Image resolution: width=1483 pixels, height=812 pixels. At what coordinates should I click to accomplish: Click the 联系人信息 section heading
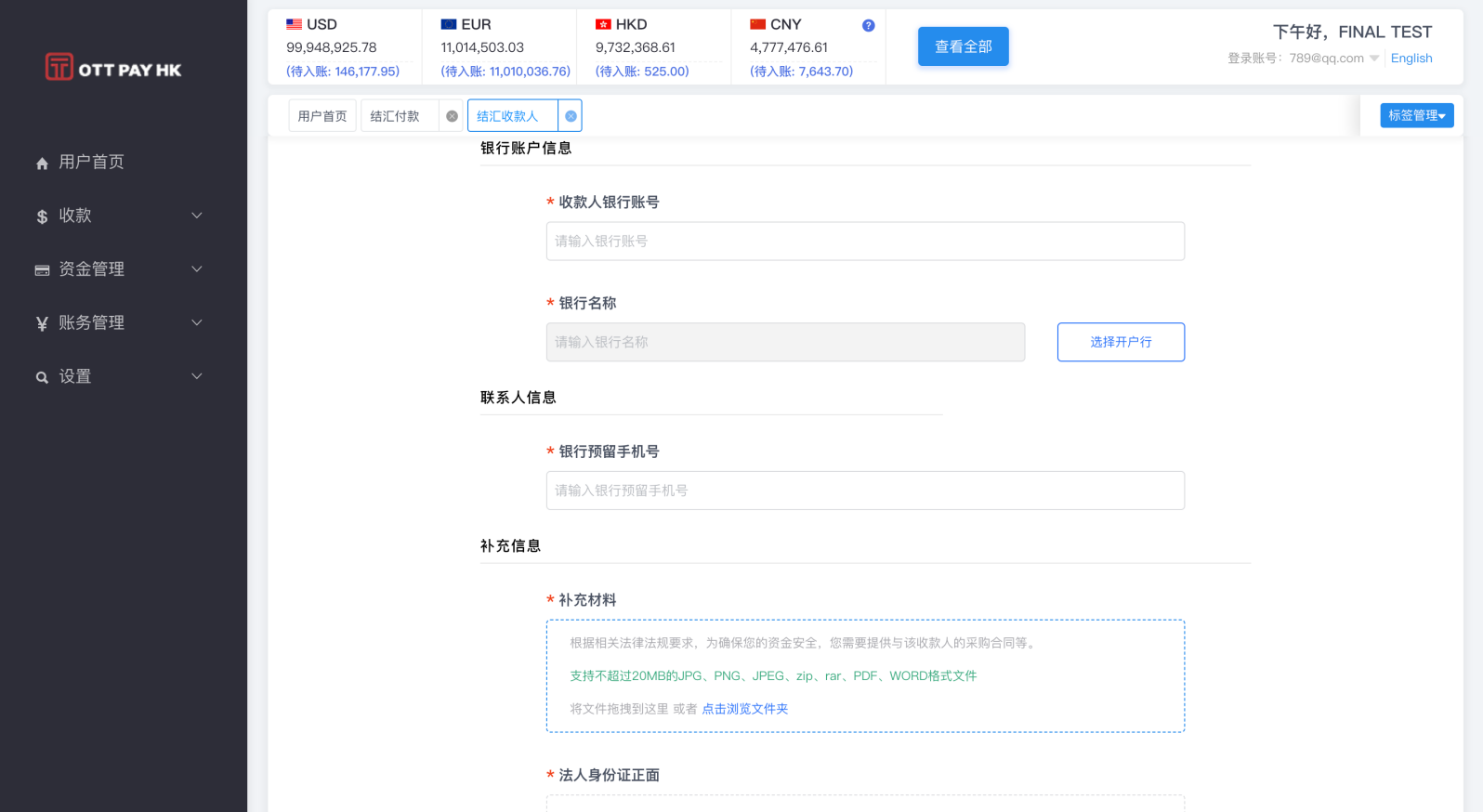(518, 398)
